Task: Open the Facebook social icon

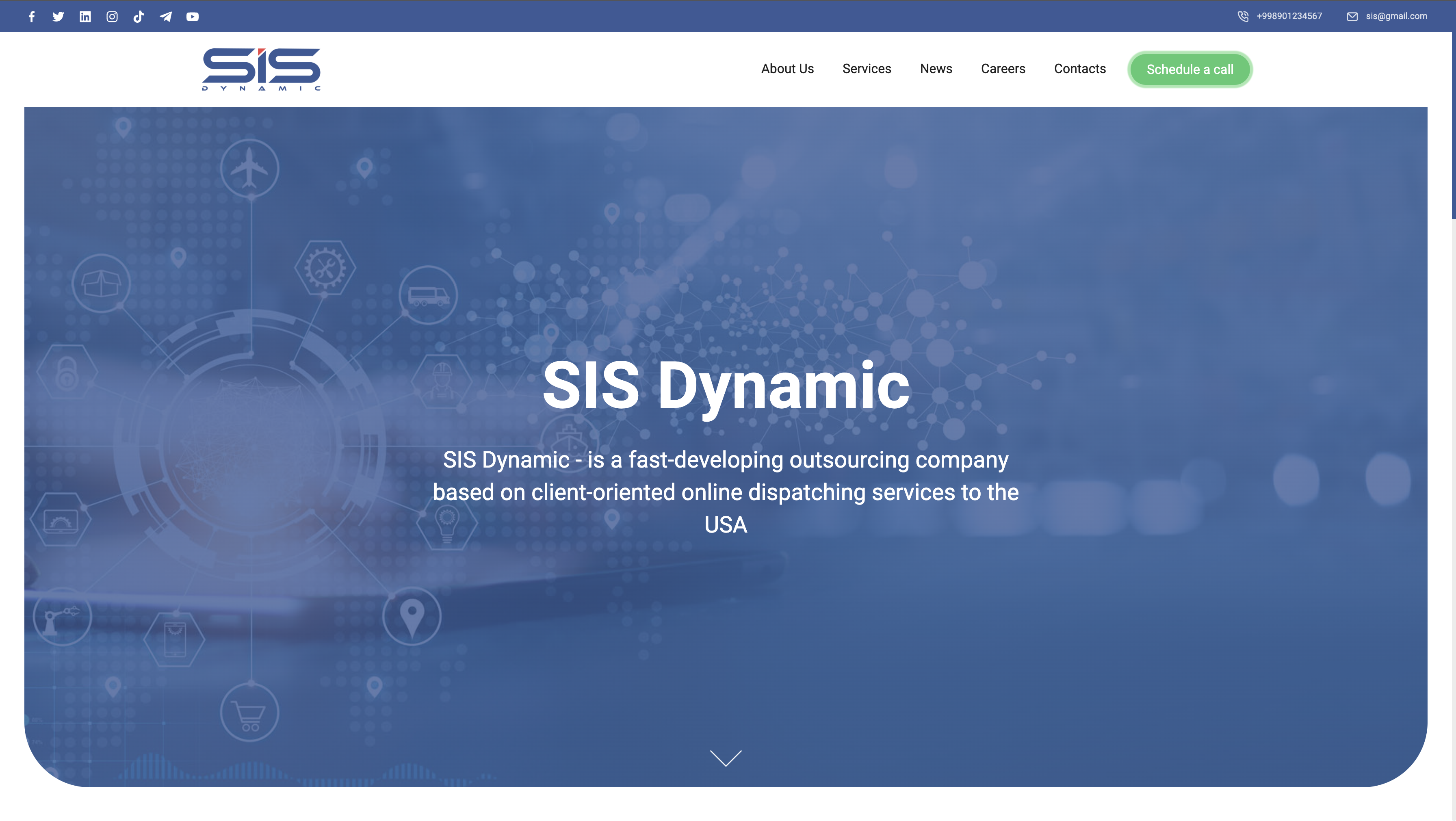Action: point(32,16)
